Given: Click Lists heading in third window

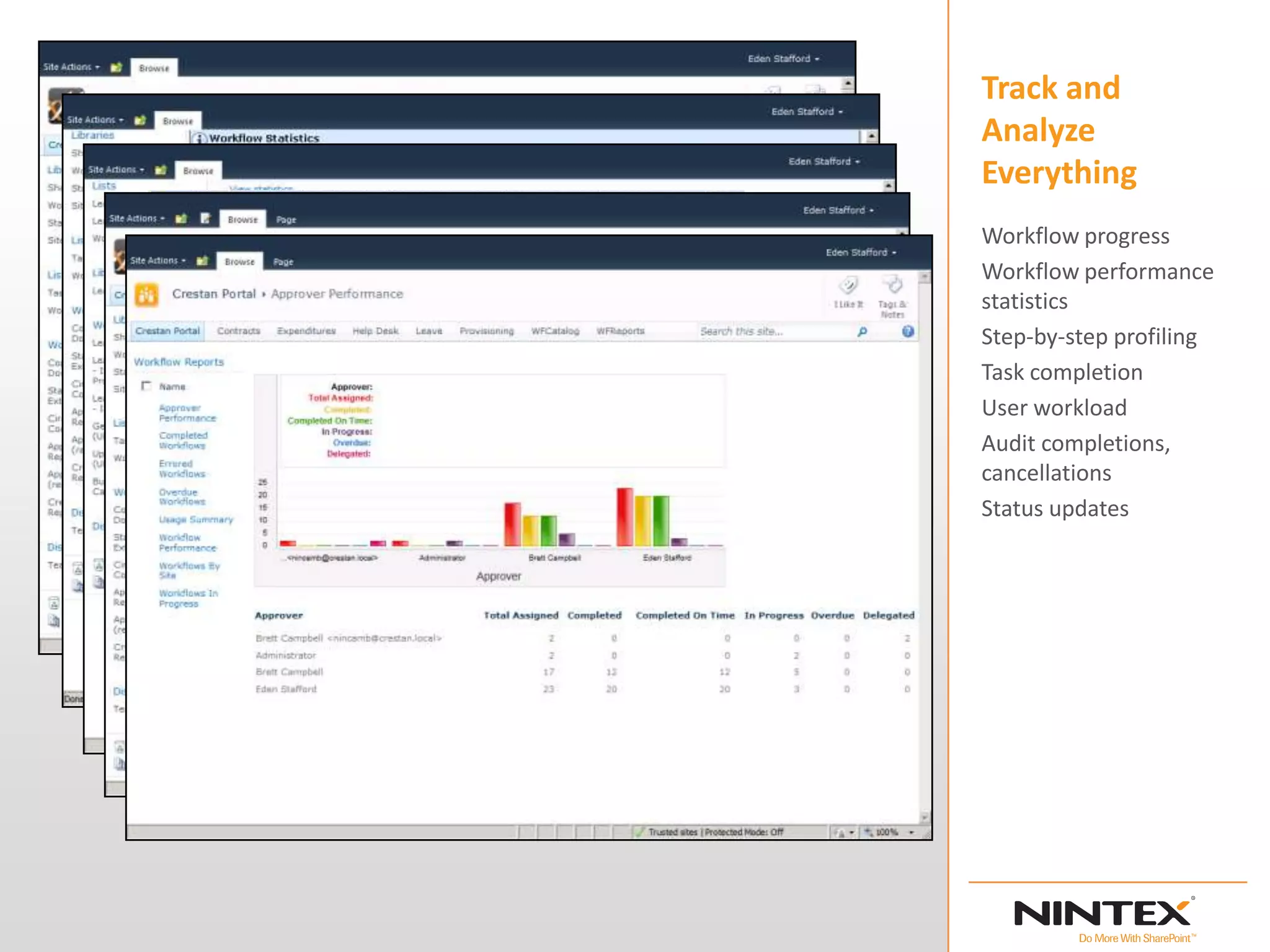Looking at the screenshot, I should pyautogui.click(x=104, y=186).
